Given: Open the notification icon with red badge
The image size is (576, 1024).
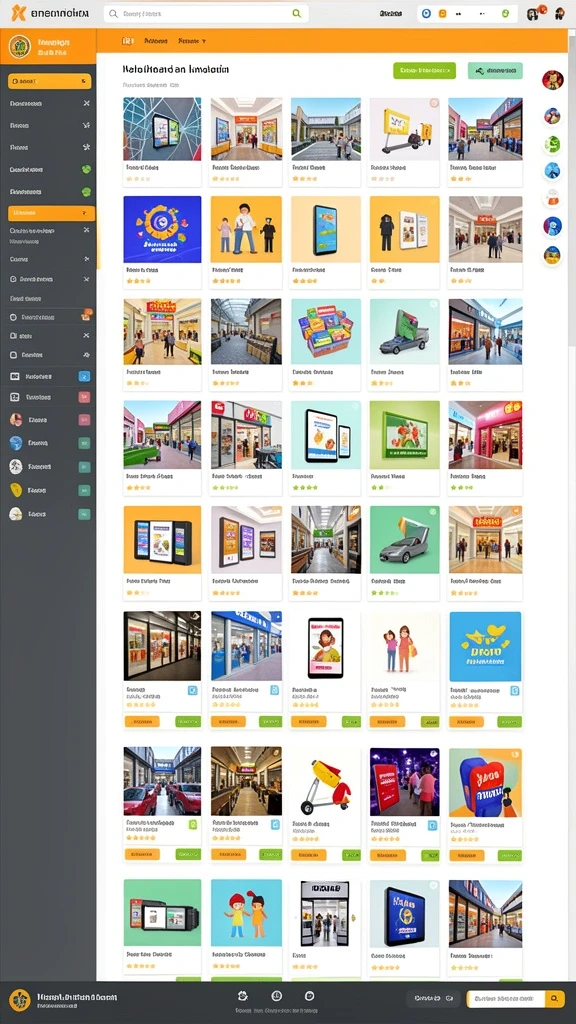Looking at the screenshot, I should [533, 13].
